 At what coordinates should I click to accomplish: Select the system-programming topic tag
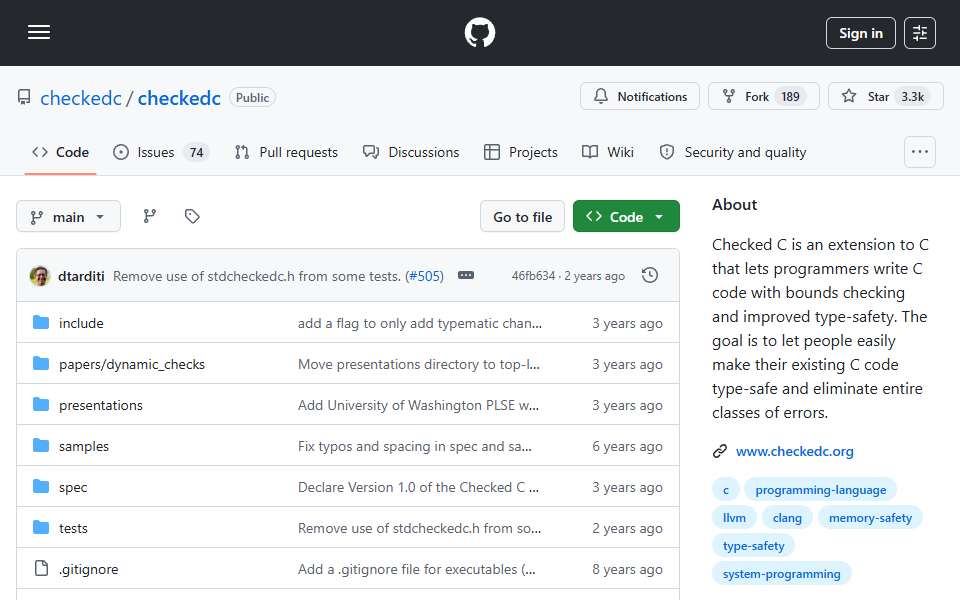[781, 574]
